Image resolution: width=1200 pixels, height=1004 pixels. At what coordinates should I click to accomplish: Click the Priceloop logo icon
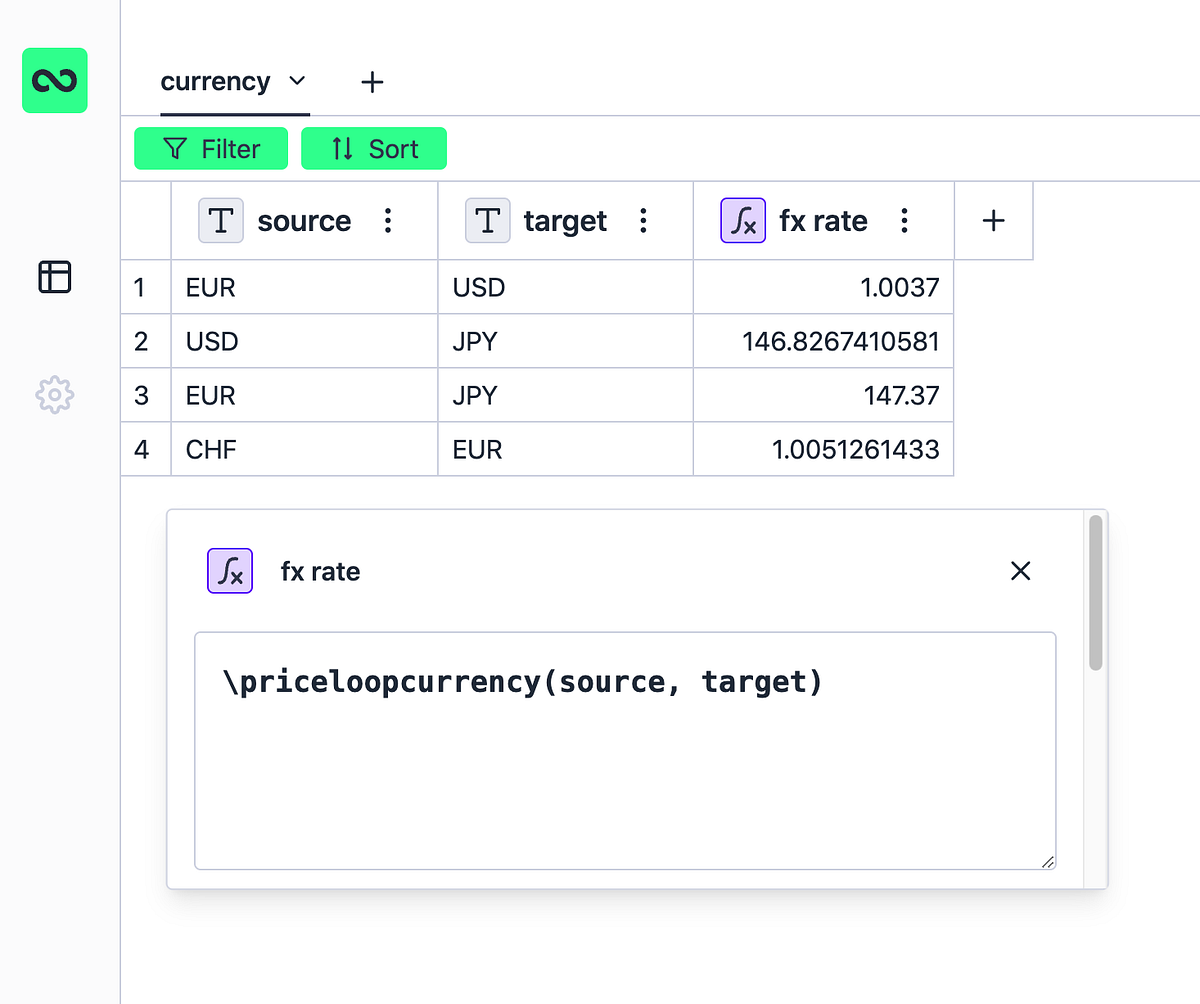54,80
